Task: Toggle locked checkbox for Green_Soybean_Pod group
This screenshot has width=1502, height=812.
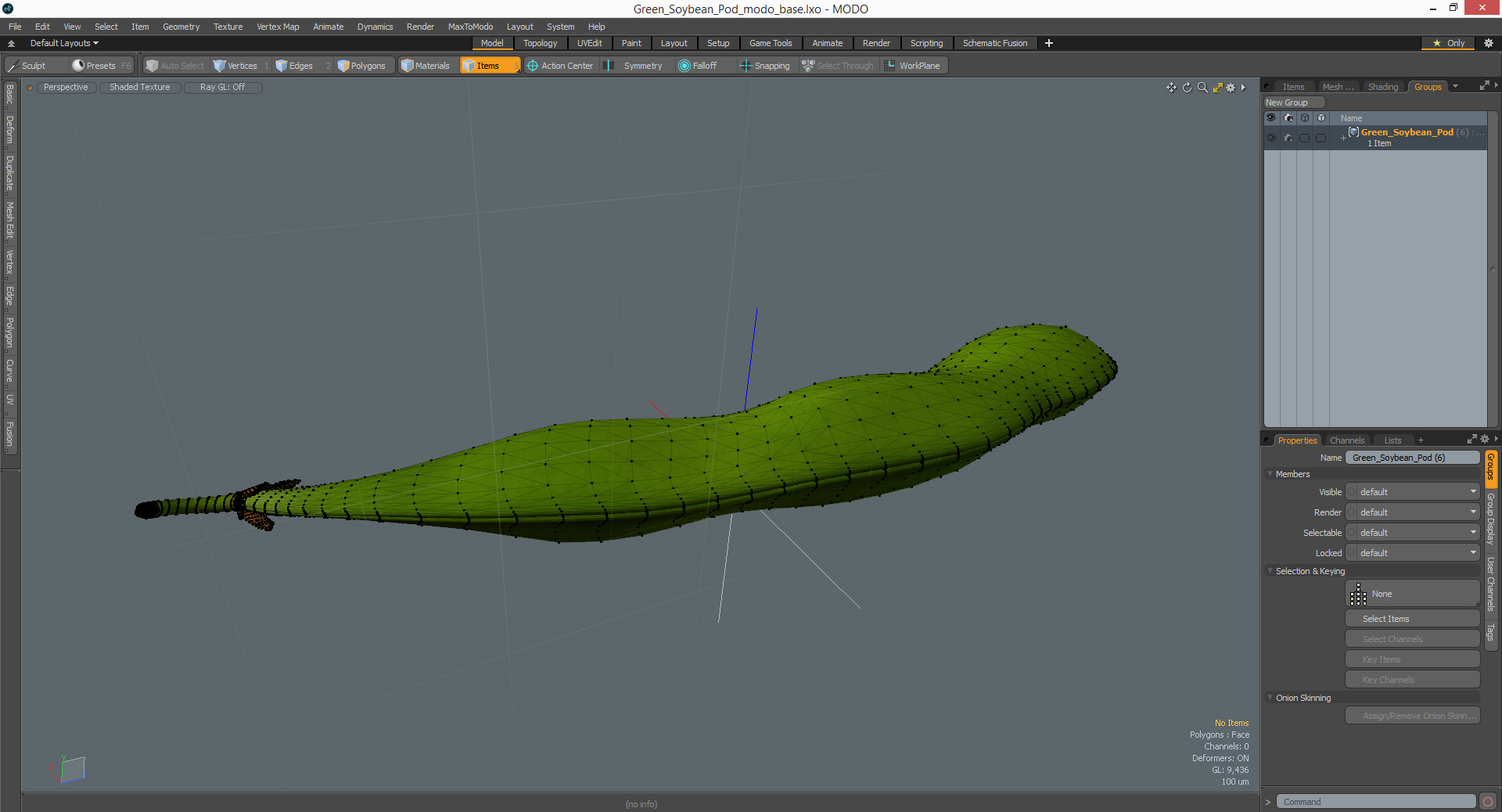Action: [x=1321, y=138]
